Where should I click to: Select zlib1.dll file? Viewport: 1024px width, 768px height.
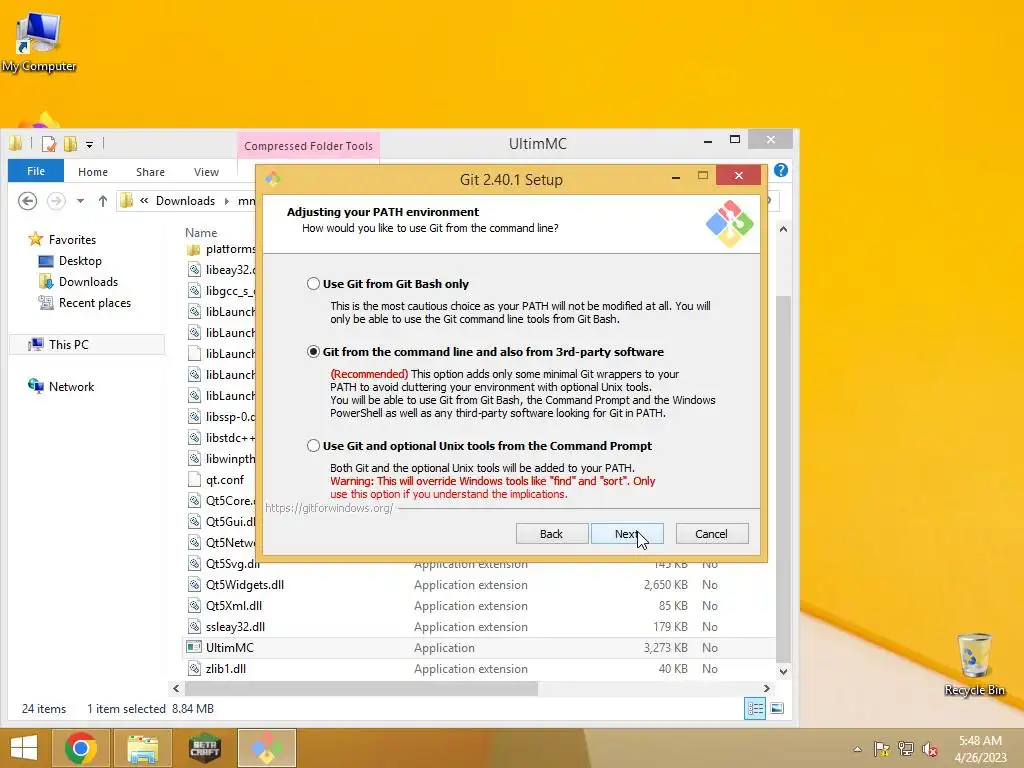click(x=225, y=668)
